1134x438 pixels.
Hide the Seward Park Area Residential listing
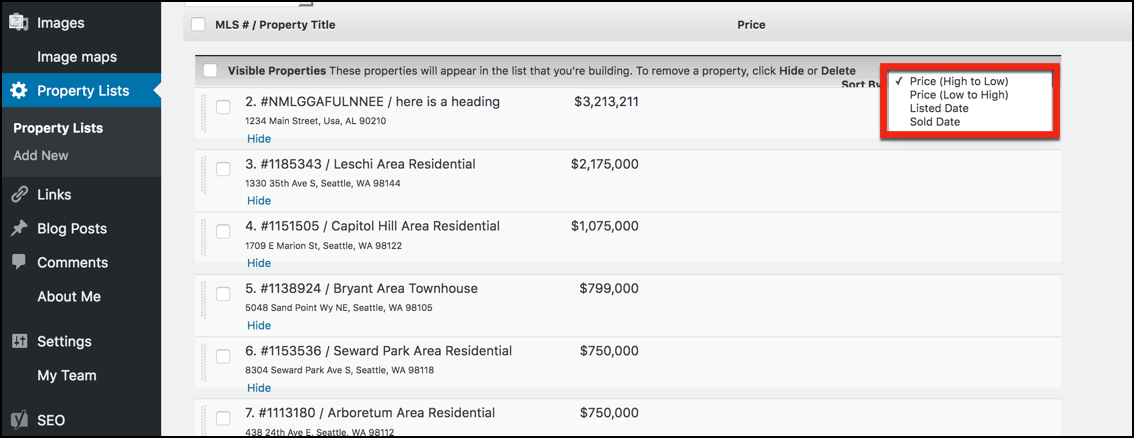[258, 388]
